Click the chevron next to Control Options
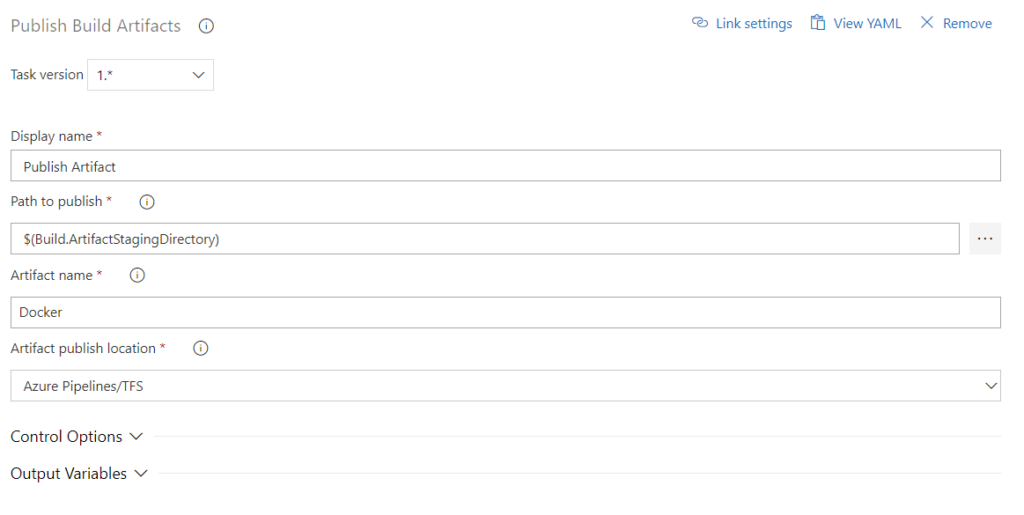This screenshot has width=1024, height=515. click(x=136, y=437)
